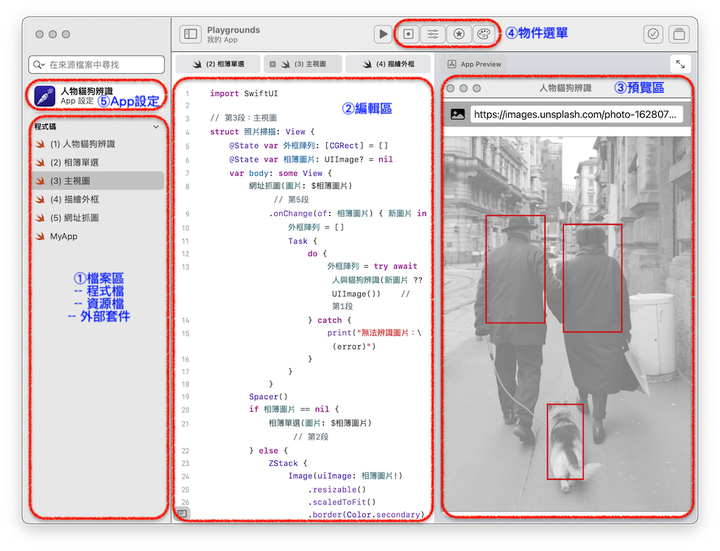This screenshot has height=551, width=720.
Task: Click the checkmark circle icon in toolbar
Action: click(653, 34)
